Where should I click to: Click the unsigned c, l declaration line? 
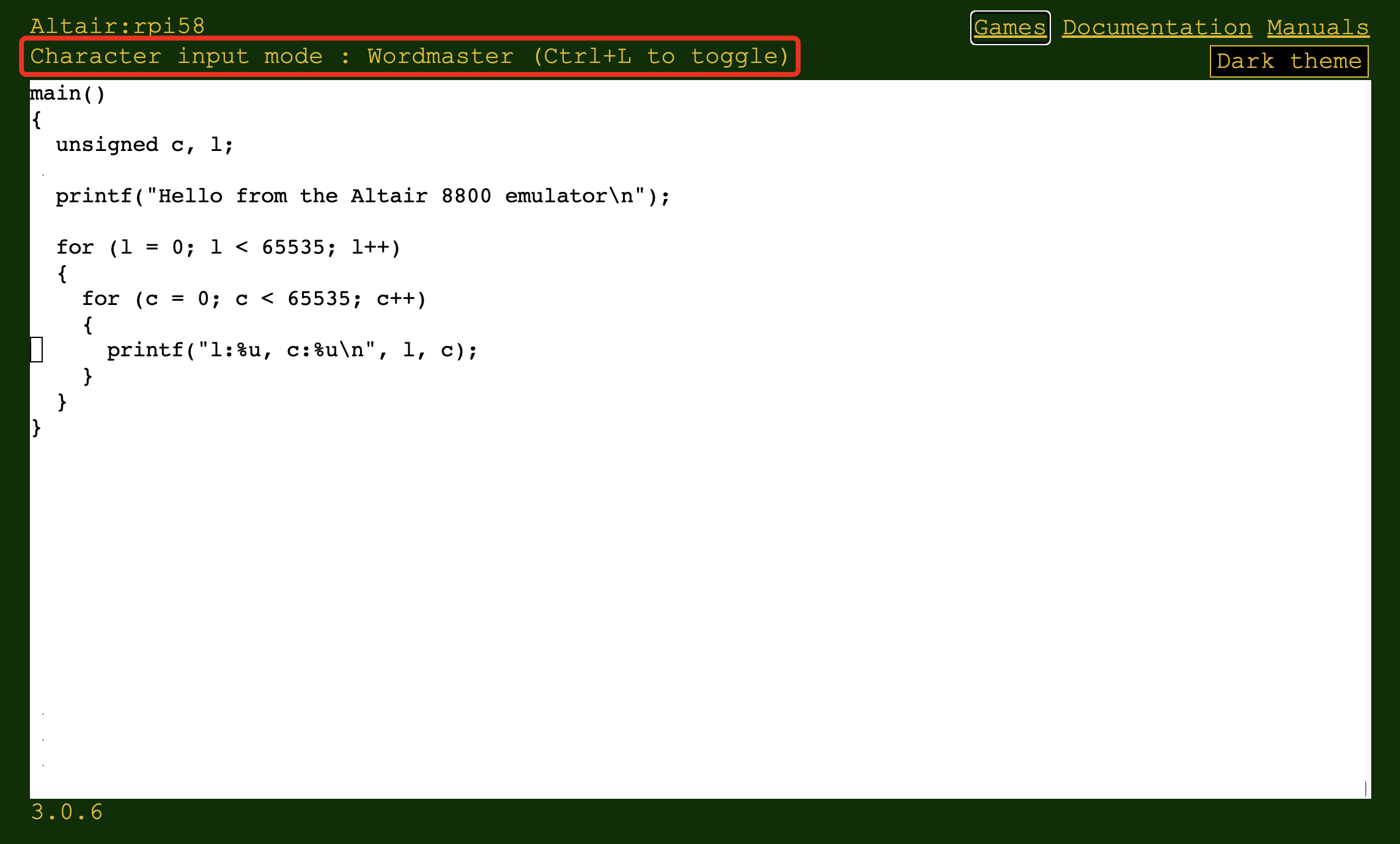pos(144,145)
